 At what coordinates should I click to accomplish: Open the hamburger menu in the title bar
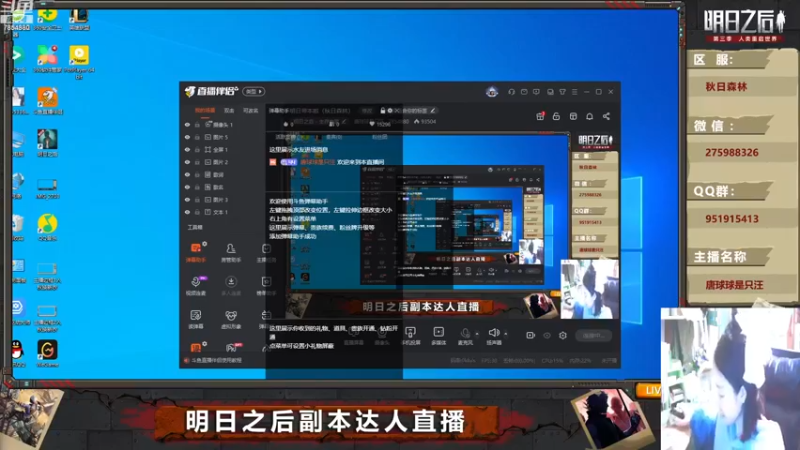pos(574,92)
